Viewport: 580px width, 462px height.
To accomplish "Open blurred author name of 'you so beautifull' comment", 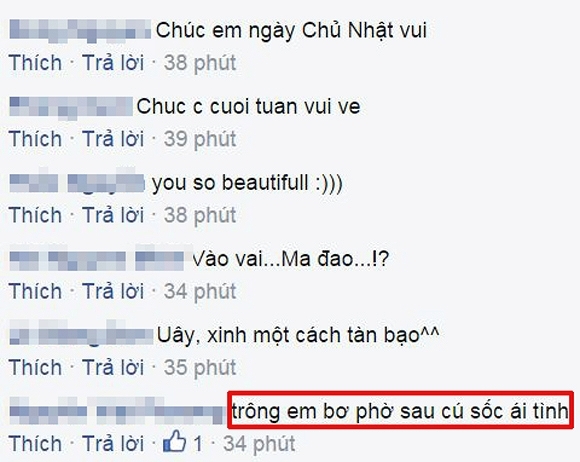I will point(77,182).
